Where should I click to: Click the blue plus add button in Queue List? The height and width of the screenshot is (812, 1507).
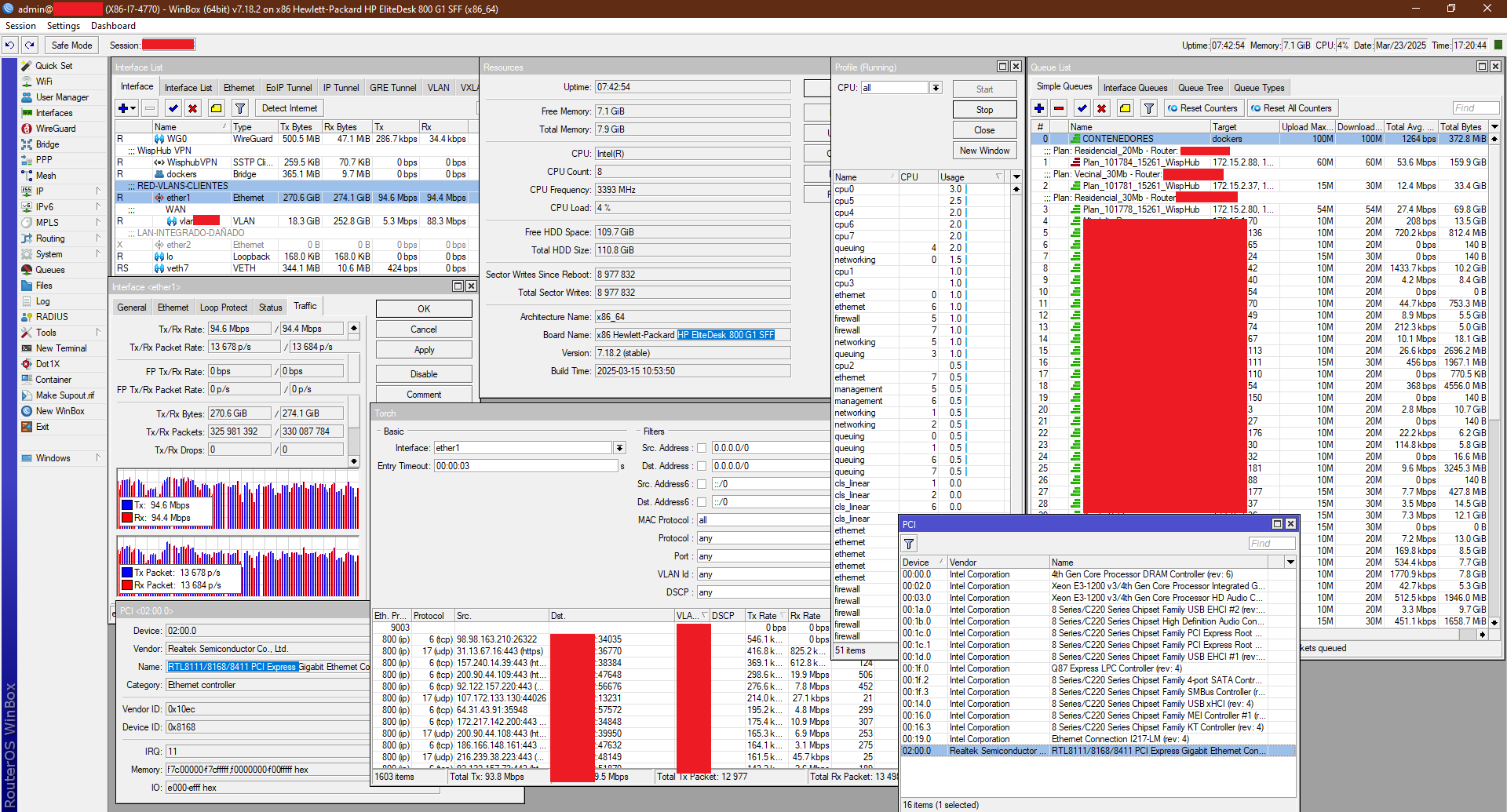[1039, 108]
